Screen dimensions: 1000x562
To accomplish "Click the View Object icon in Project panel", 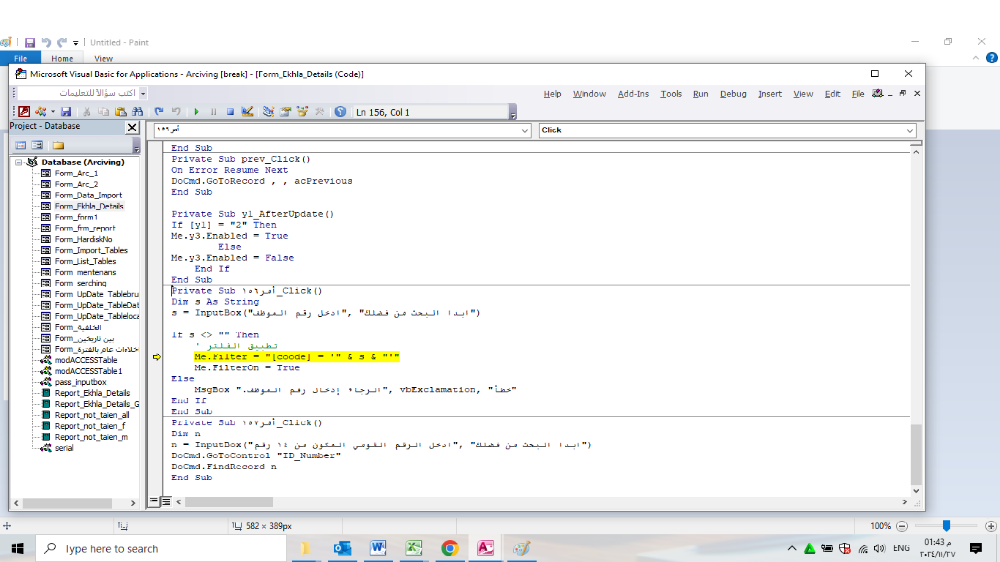I will tap(37, 145).
